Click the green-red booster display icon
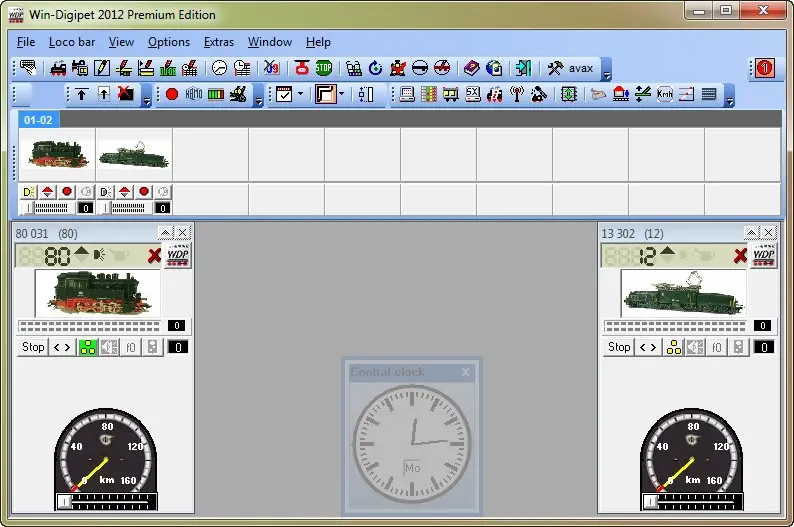 click(x=216, y=94)
